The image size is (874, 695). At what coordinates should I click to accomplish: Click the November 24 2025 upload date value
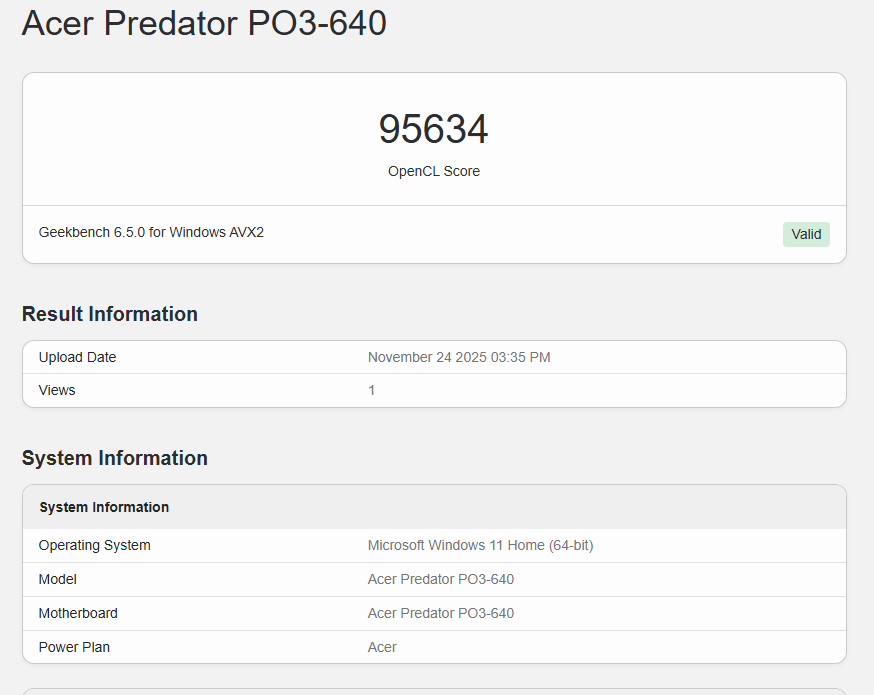click(x=459, y=357)
